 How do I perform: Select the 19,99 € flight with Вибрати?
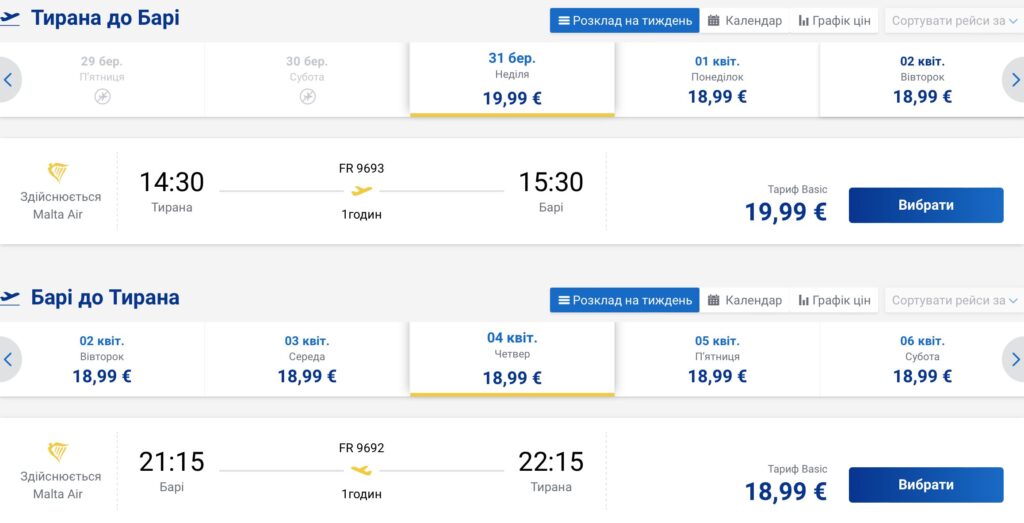point(926,205)
